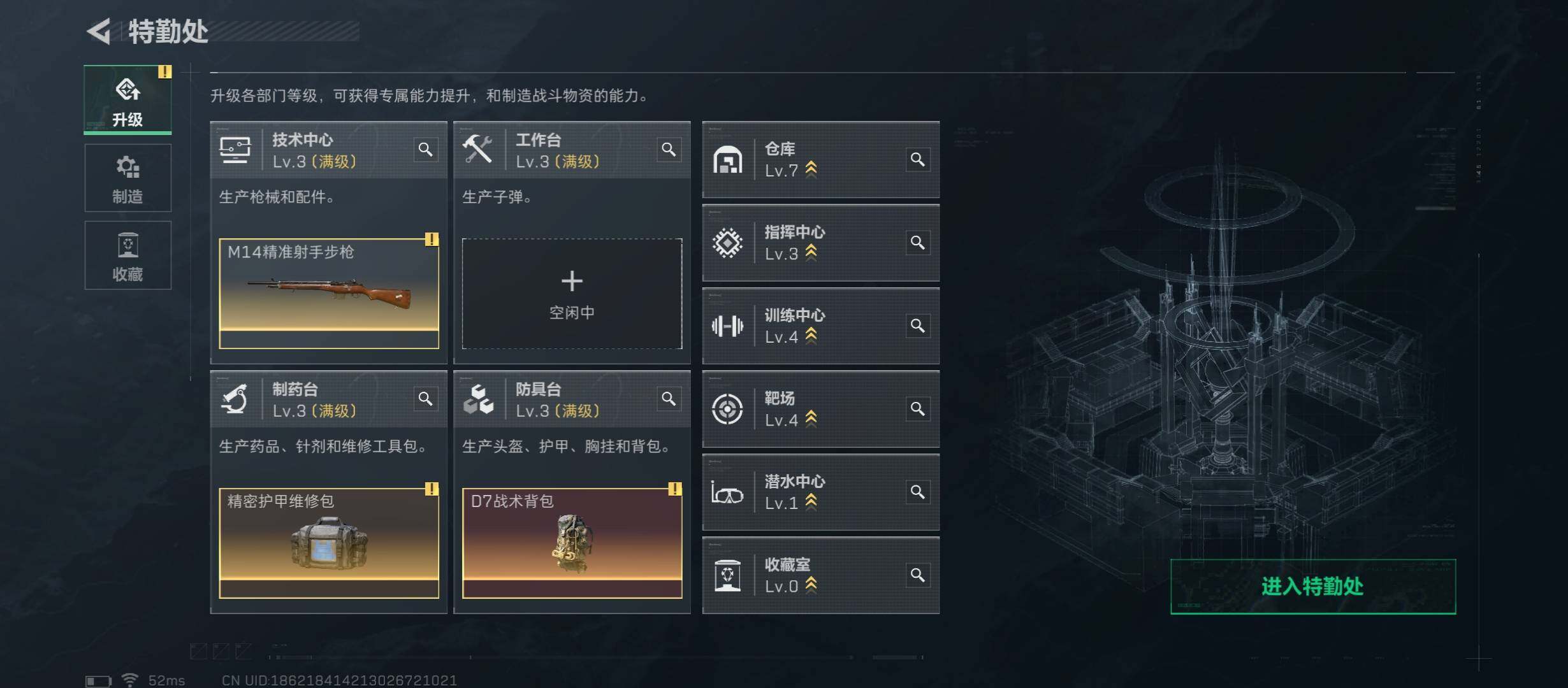Click the 仓库 upgrade chevron arrows
The height and width of the screenshot is (688, 1568).
click(811, 169)
